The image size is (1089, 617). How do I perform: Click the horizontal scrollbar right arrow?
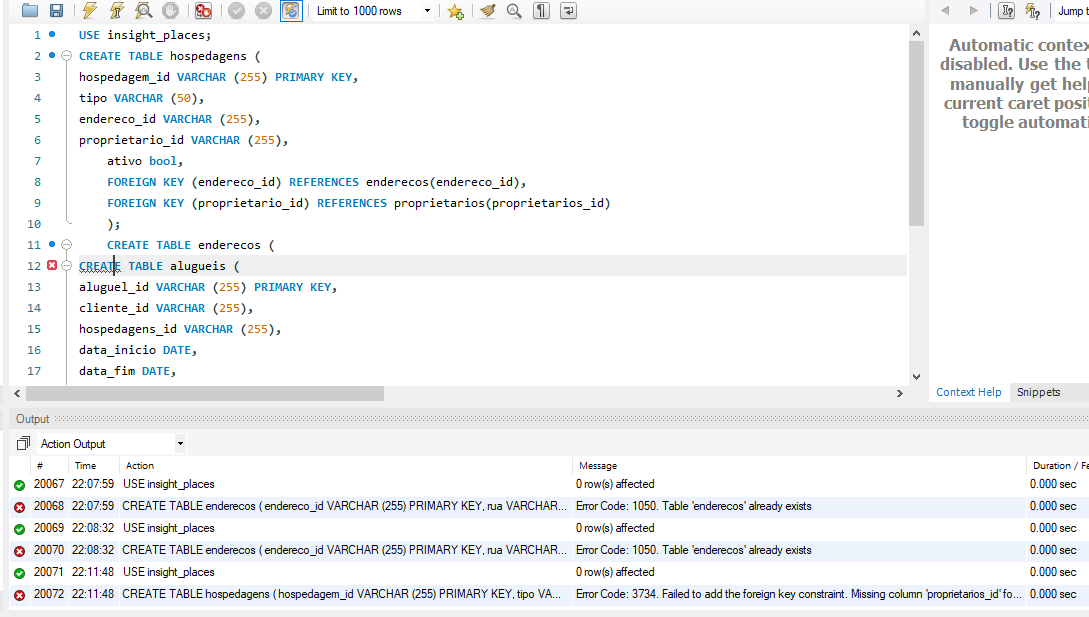tap(899, 393)
